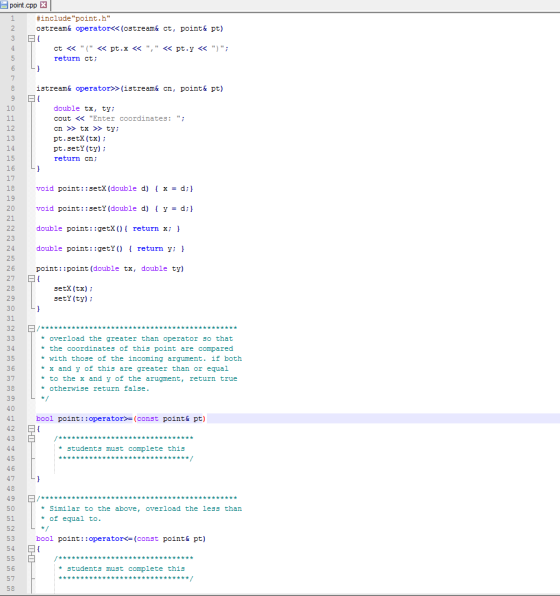The height and width of the screenshot is (596, 560).
Task: Click 'double tx, ty;' declaration
Action: click(84, 108)
